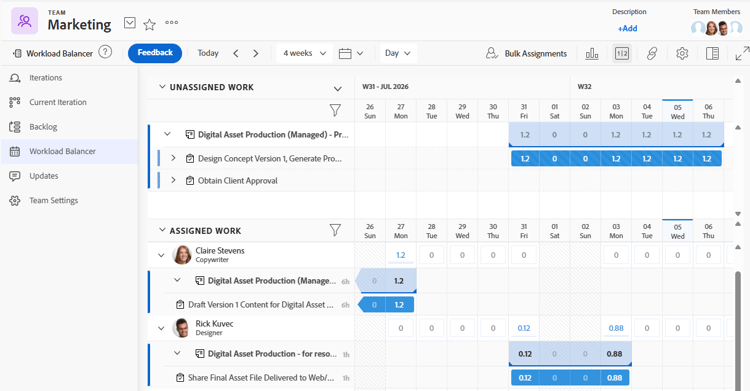Collapse Rick's Digital Asset Production project
750x391 pixels.
[177, 353]
